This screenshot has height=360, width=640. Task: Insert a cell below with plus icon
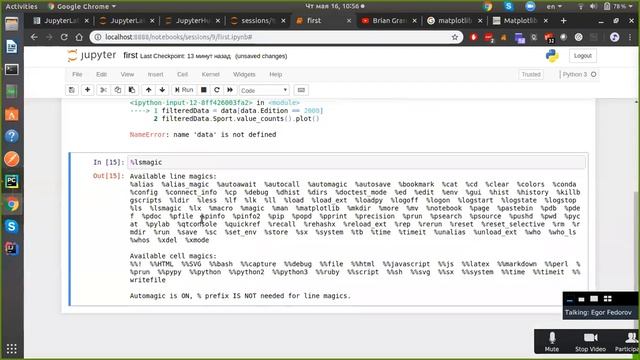point(87,90)
